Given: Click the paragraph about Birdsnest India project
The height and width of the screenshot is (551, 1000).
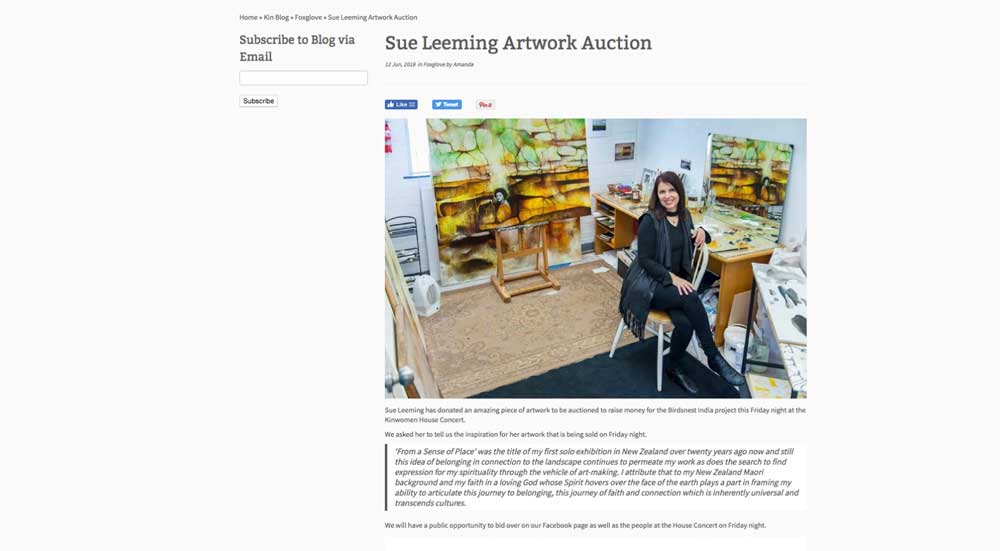Looking at the screenshot, I should coord(595,415).
